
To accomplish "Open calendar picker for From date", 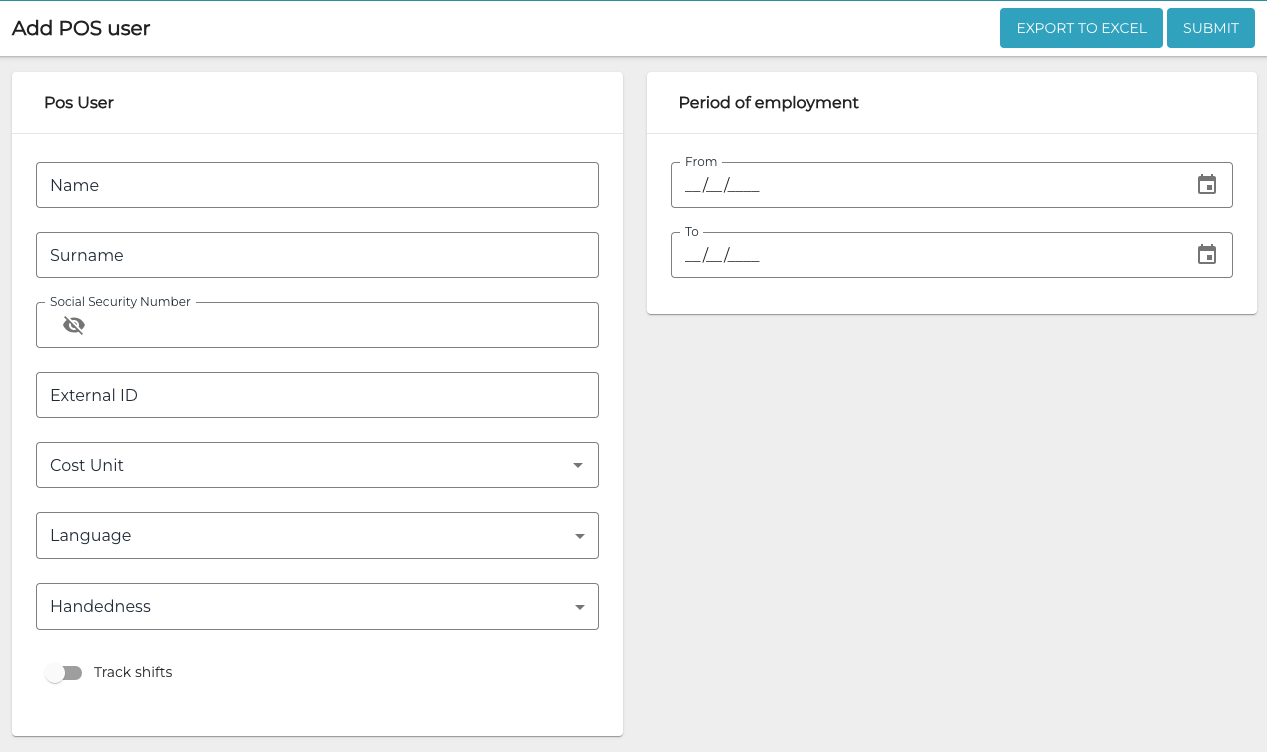I will (1207, 185).
